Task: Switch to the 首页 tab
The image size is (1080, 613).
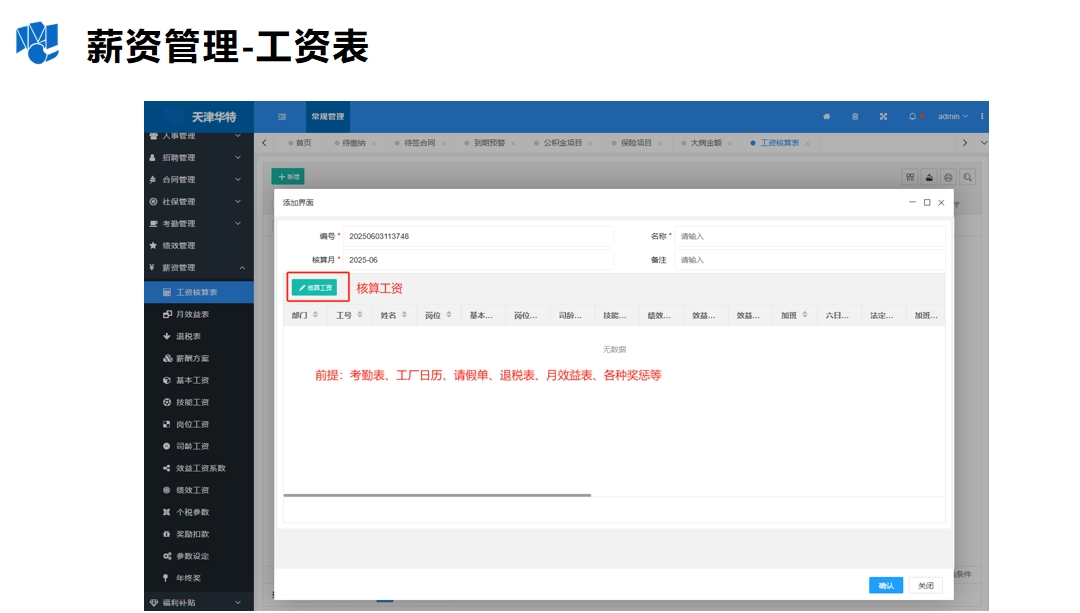Action: 300,143
